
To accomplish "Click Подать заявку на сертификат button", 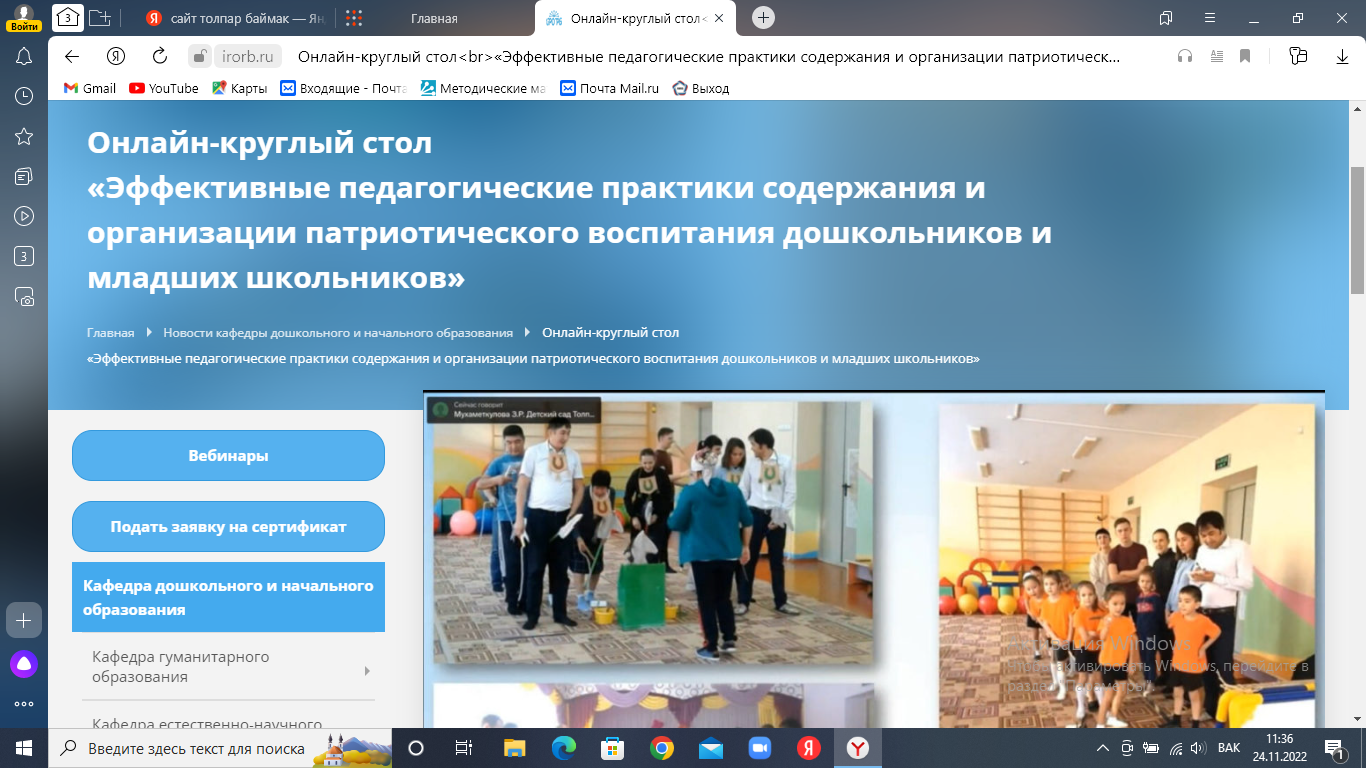I will [228, 527].
